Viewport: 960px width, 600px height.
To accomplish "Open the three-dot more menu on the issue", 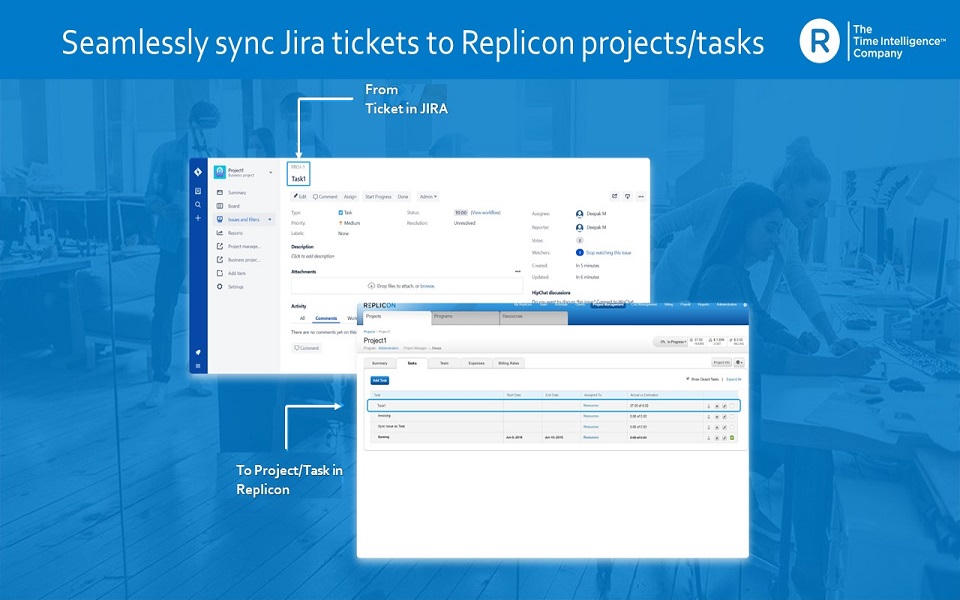I will [x=641, y=197].
